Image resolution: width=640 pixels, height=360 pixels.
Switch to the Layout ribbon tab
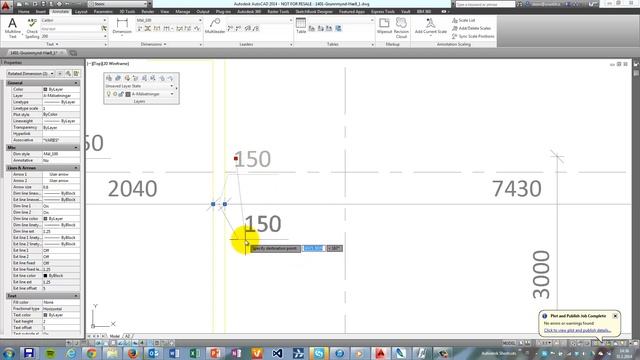click(x=81, y=12)
